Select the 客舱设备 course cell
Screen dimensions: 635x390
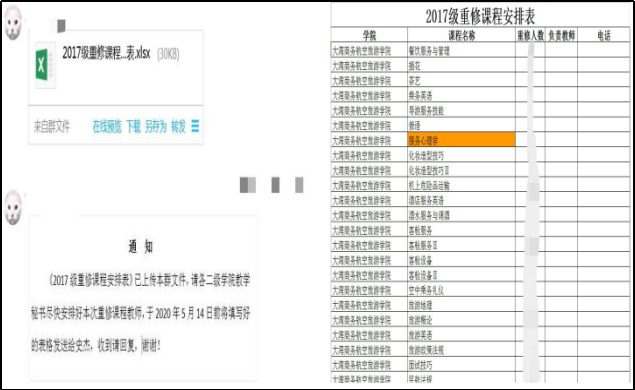pos(461,260)
